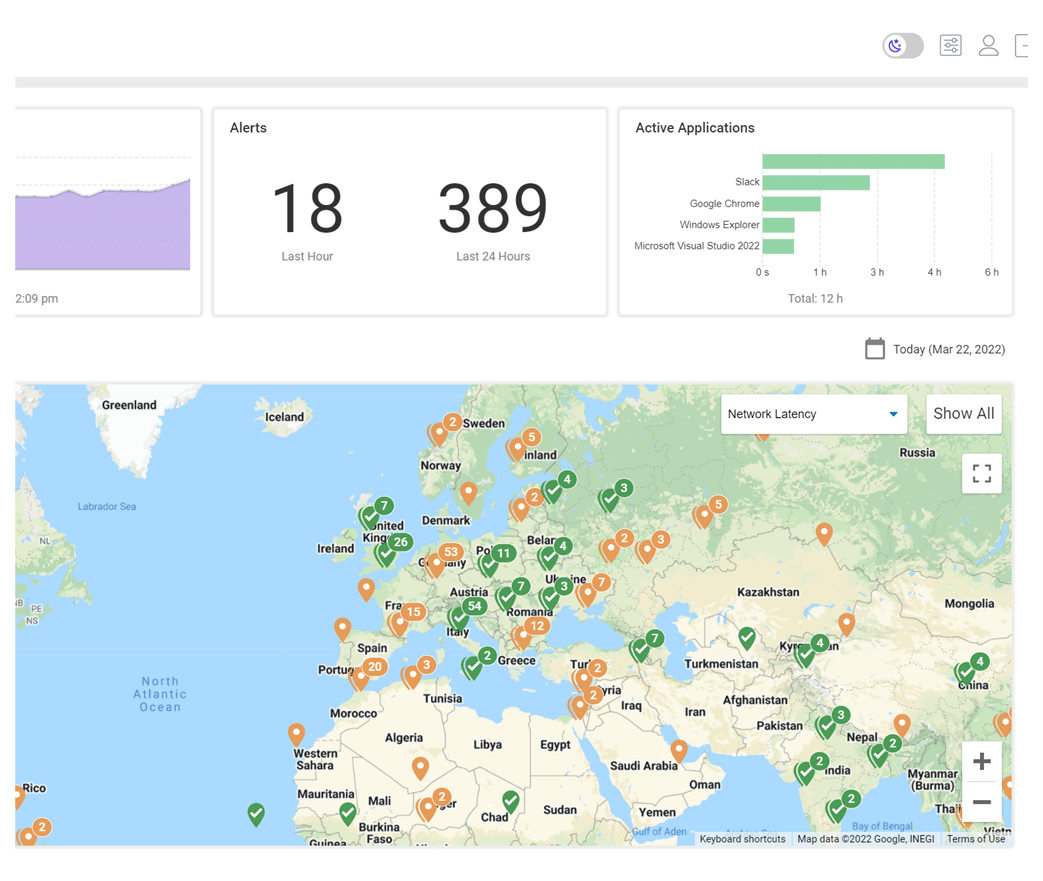Click the calendar date picker icon
Screen dimensions: 1043x881
click(x=875, y=349)
